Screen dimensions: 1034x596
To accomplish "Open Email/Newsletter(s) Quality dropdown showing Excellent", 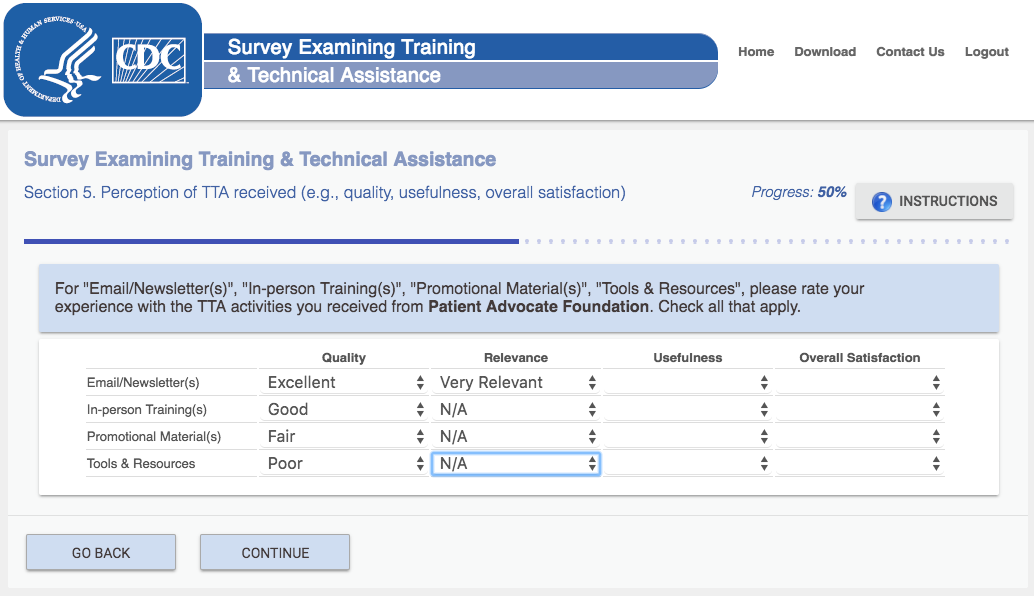I will [x=345, y=382].
